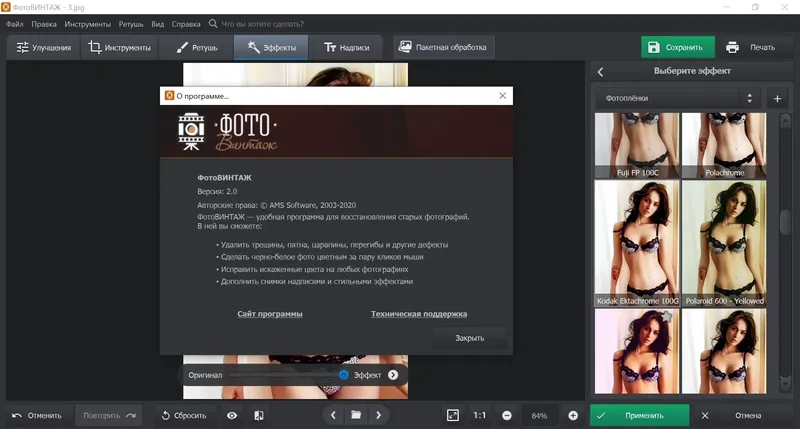Open the Техническая поддержка link
Screen dimensions: 800x429
point(419,314)
